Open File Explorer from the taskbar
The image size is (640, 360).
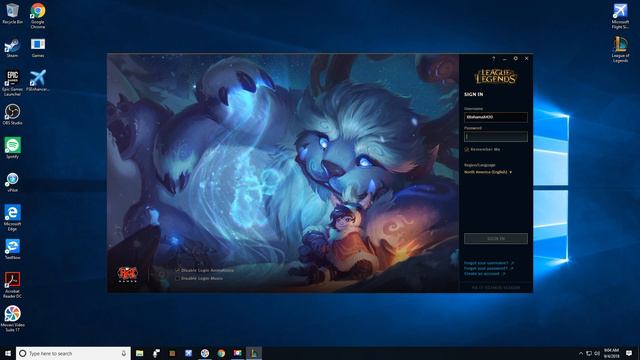140,353
